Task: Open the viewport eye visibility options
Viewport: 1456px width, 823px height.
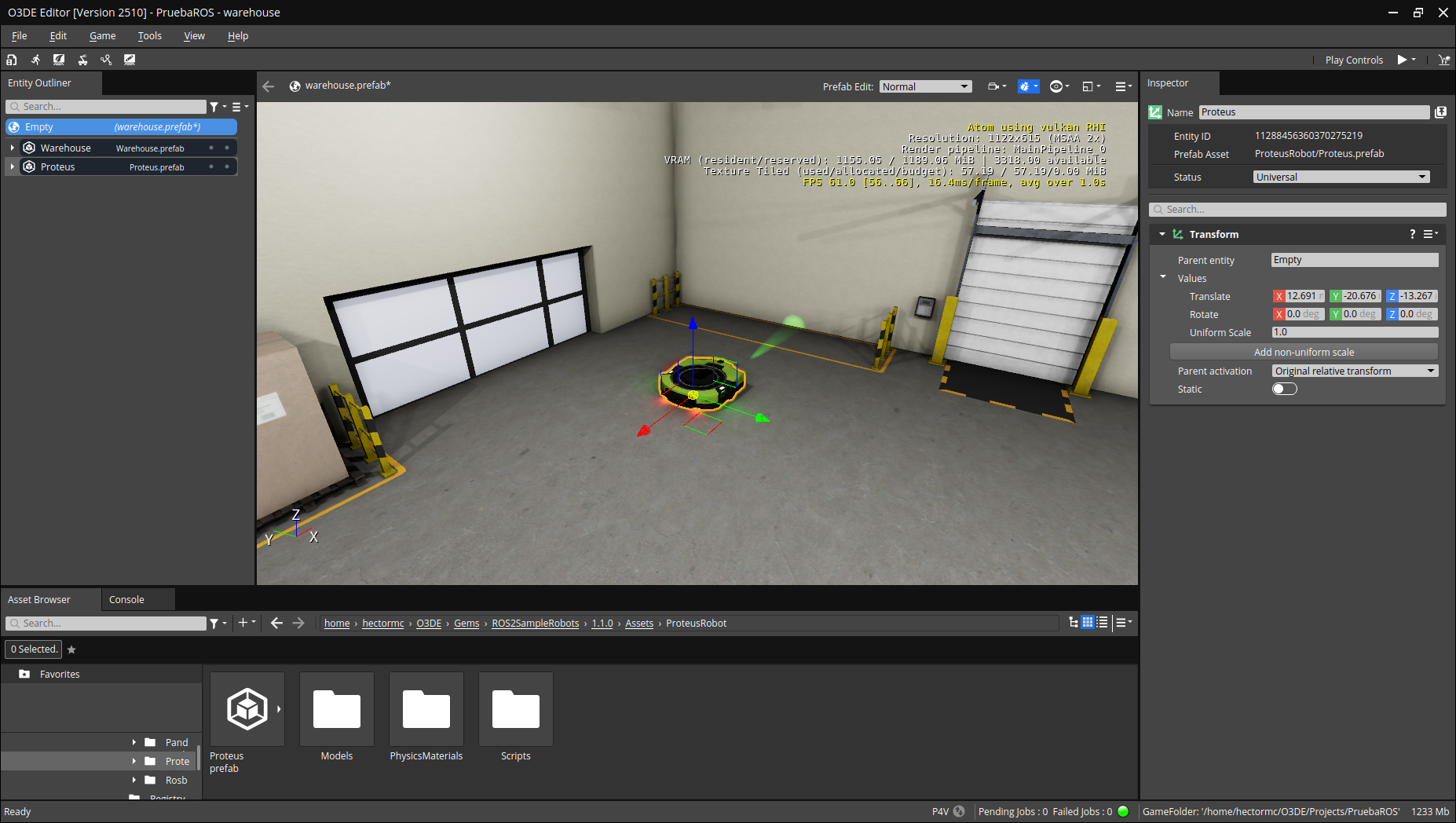Action: pos(1059,86)
